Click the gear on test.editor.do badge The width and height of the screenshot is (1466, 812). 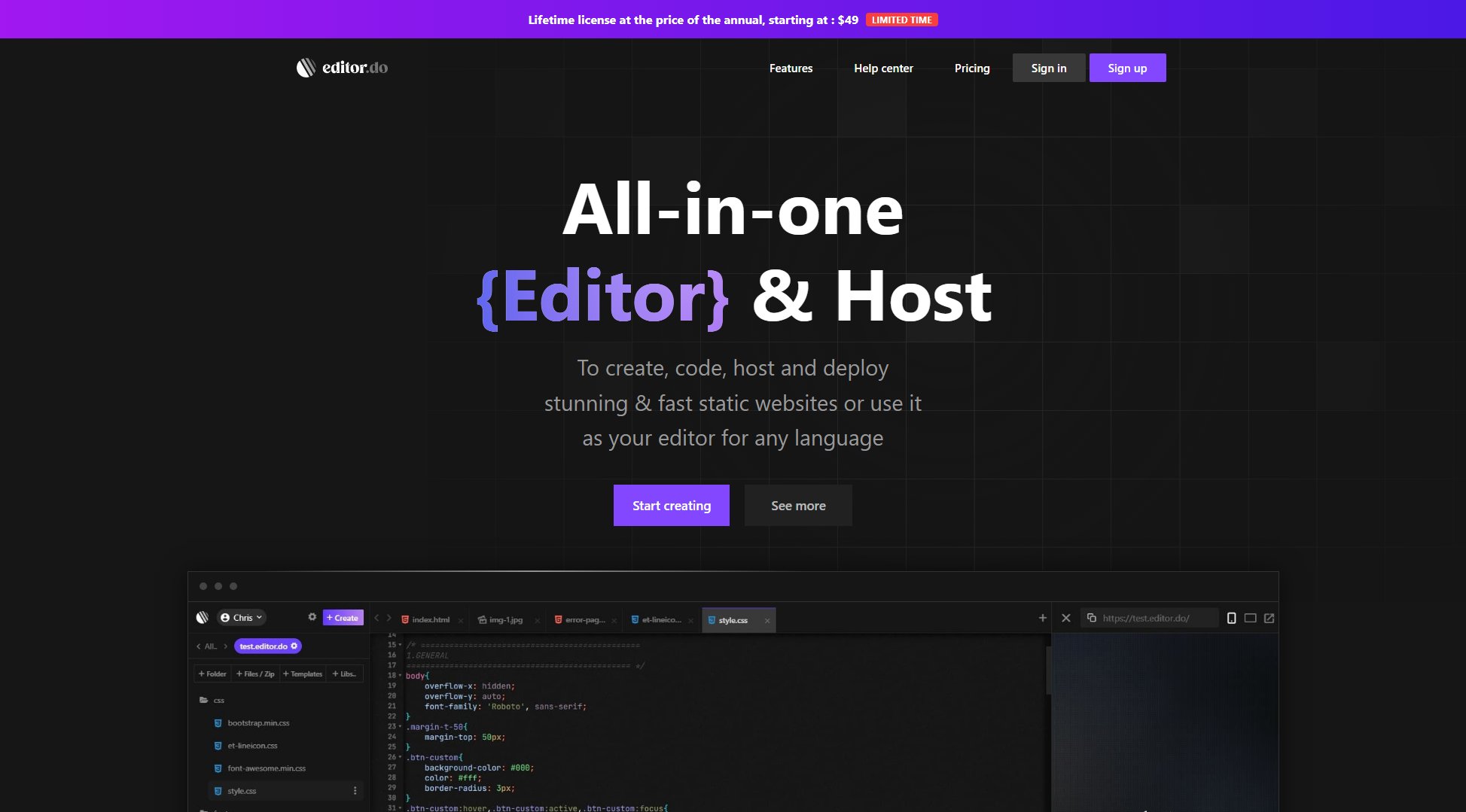(x=294, y=646)
